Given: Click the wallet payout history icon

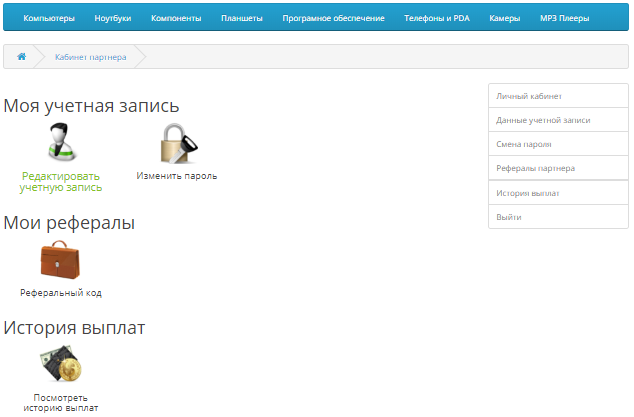Looking at the screenshot, I should pyautogui.click(x=61, y=365).
